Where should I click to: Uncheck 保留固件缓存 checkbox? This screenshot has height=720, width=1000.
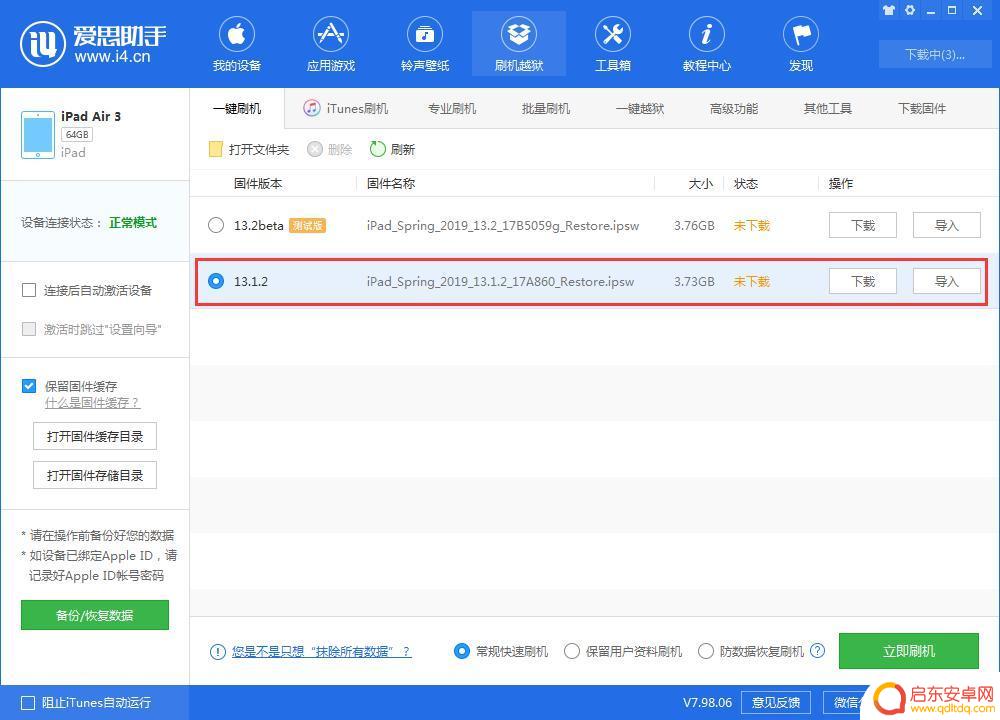pyautogui.click(x=29, y=386)
